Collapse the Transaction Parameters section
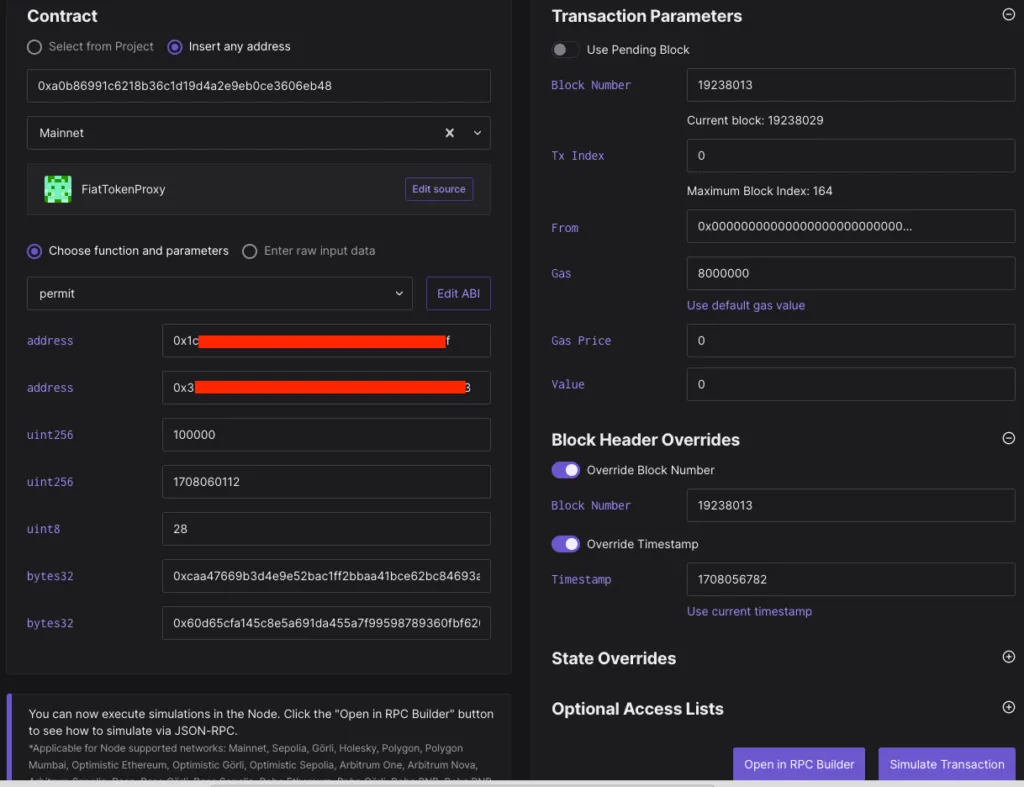 point(1008,14)
